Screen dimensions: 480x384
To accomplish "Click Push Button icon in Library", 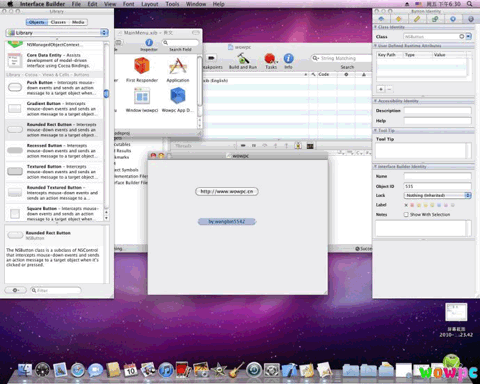I will pos(15,87).
